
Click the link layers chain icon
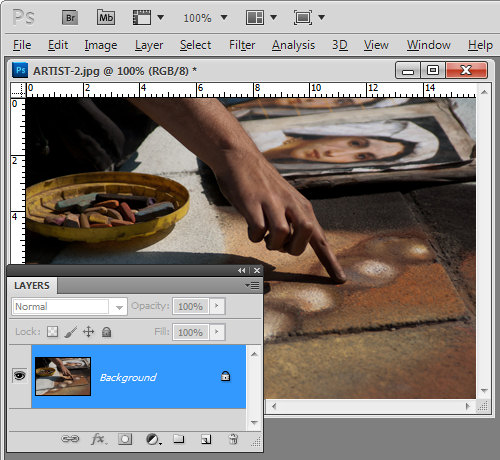70,439
